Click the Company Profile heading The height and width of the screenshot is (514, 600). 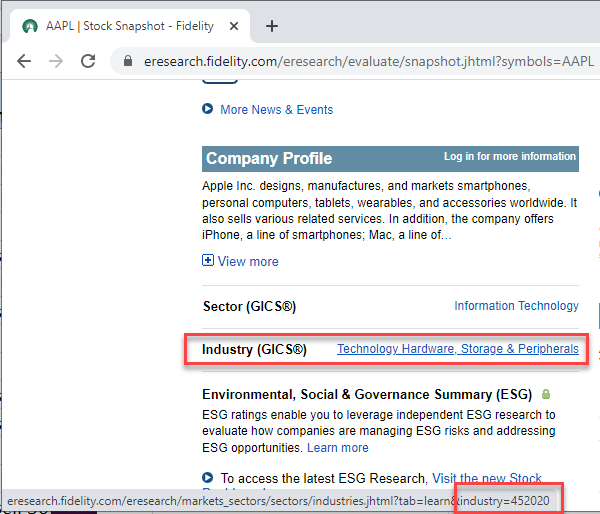(x=269, y=158)
